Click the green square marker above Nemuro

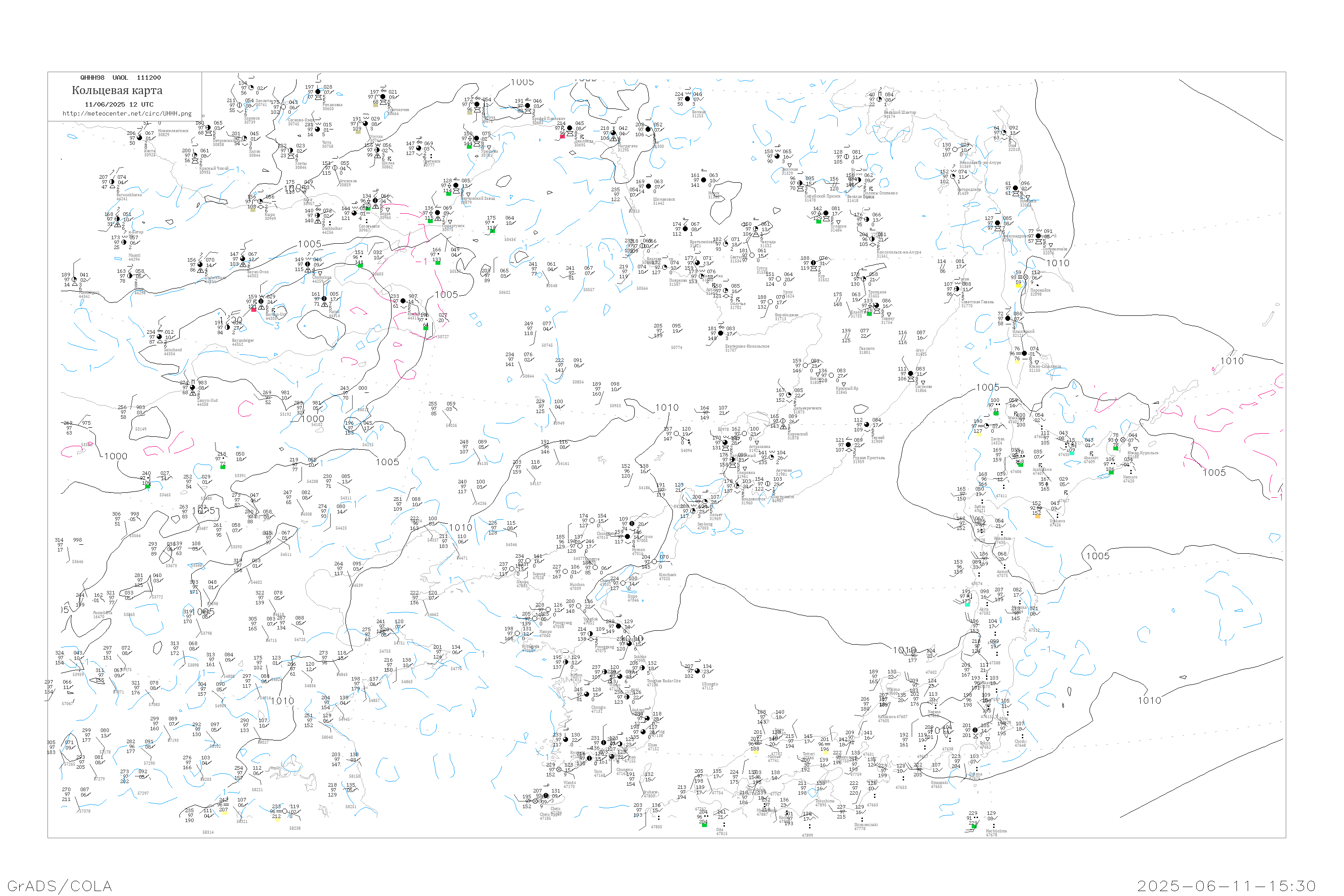[x=1111, y=472]
